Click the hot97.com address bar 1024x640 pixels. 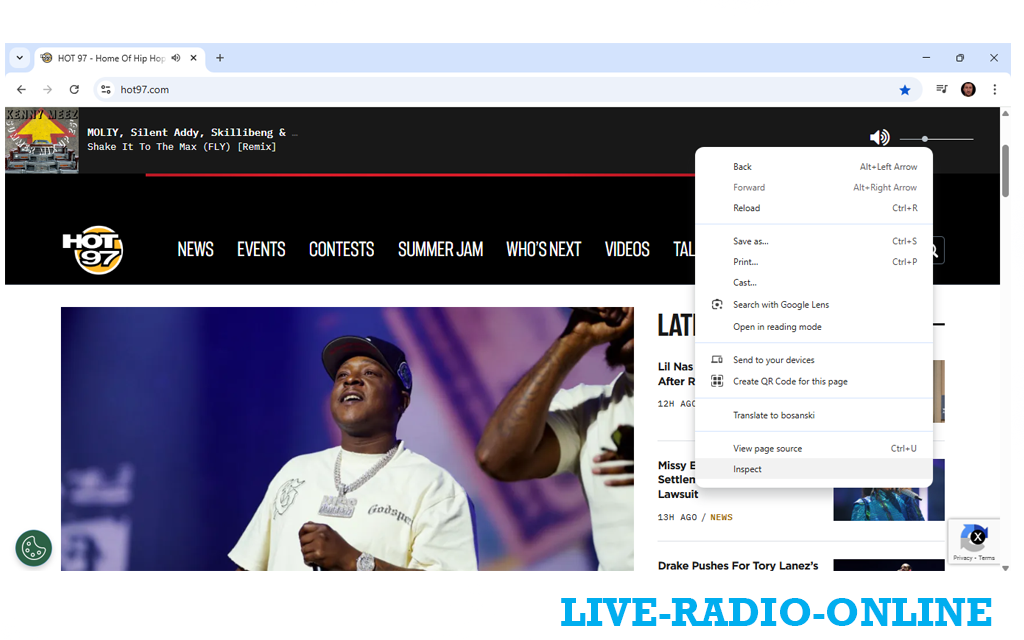[500, 89]
